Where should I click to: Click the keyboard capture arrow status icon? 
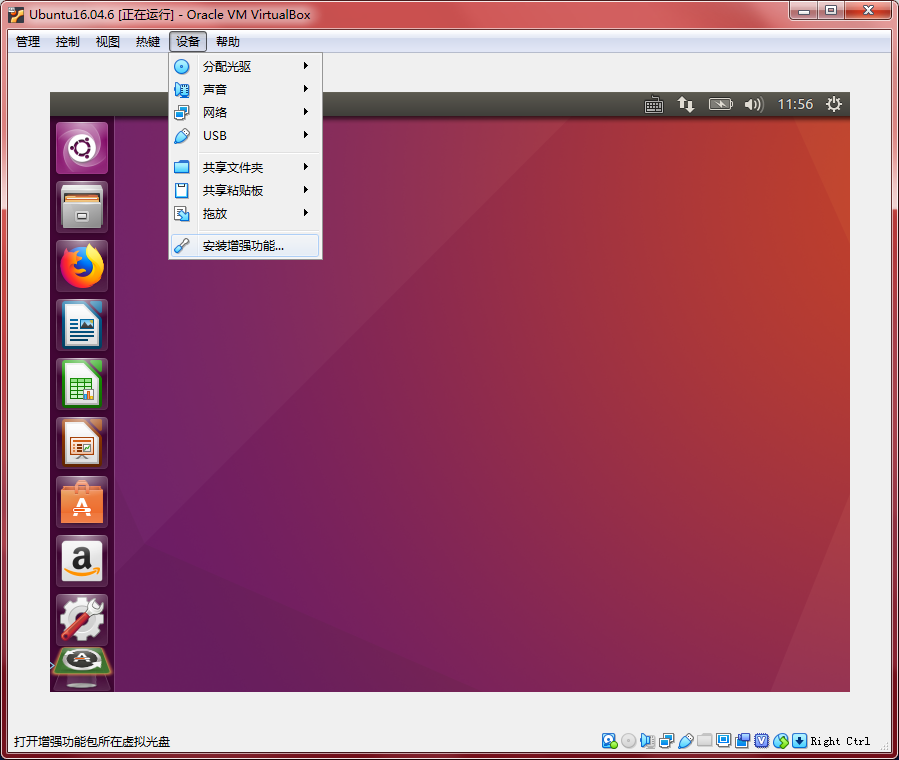[x=799, y=741]
